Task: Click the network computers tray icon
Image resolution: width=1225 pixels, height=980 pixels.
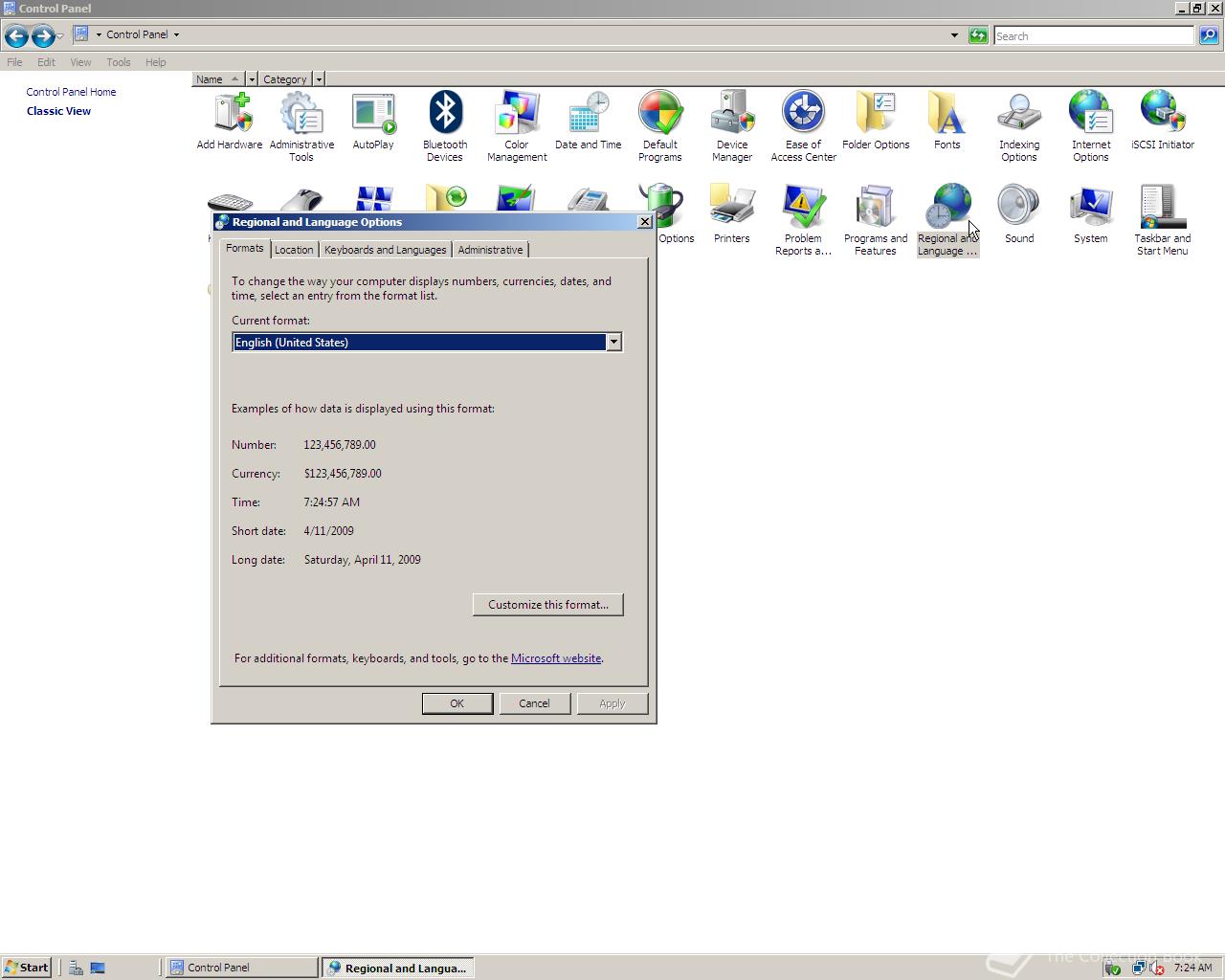Action: point(1138,969)
